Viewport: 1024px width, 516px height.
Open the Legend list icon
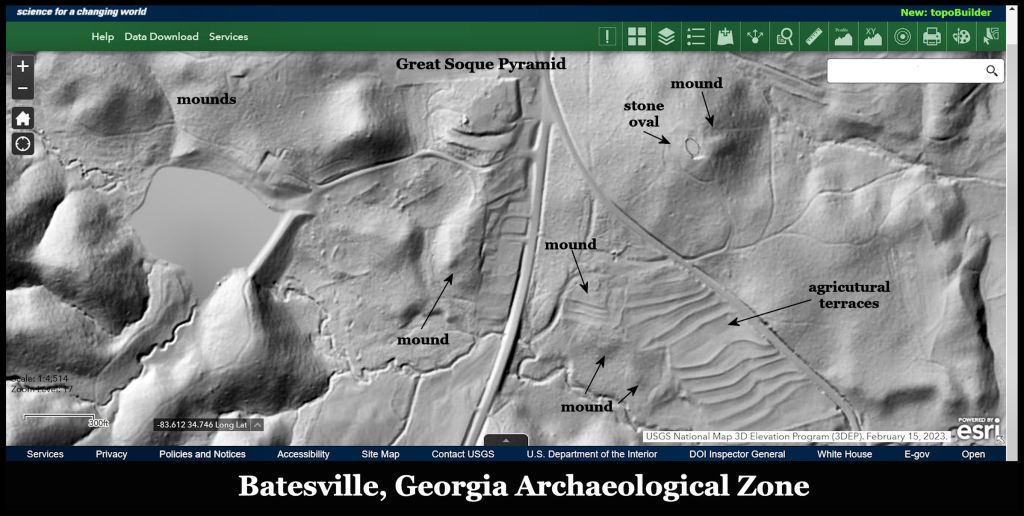point(696,37)
